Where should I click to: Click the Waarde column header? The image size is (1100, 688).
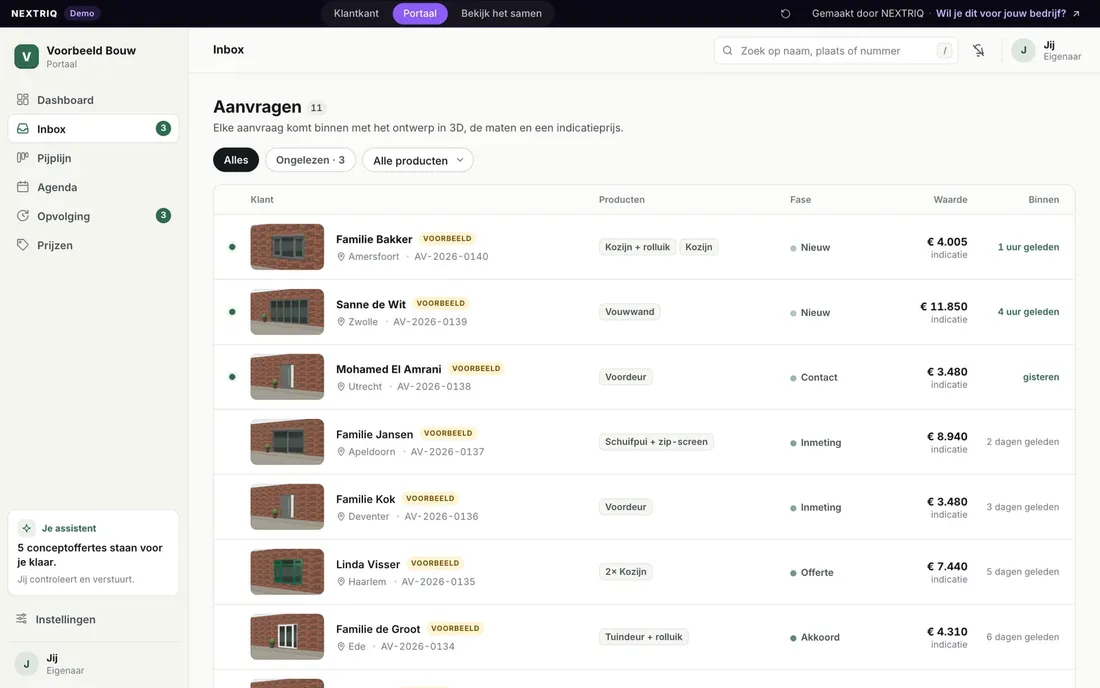pyautogui.click(x=951, y=199)
